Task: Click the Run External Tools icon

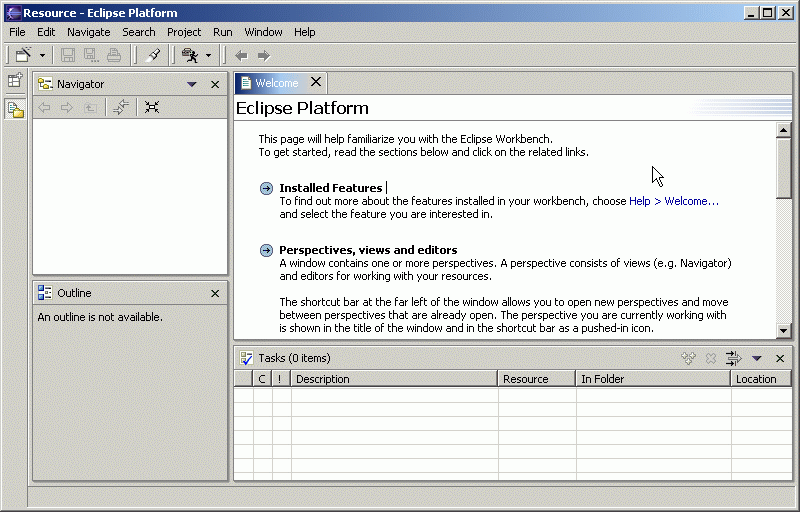Action: (189, 55)
